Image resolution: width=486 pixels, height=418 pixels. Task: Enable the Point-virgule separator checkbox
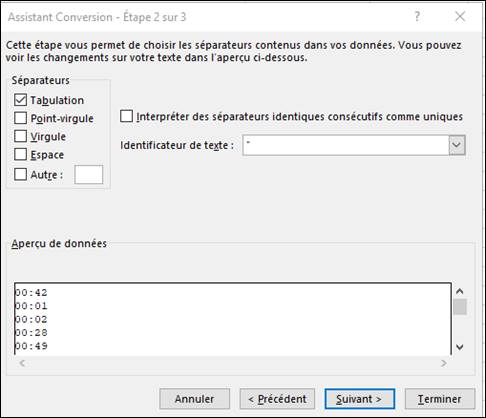pos(20,118)
